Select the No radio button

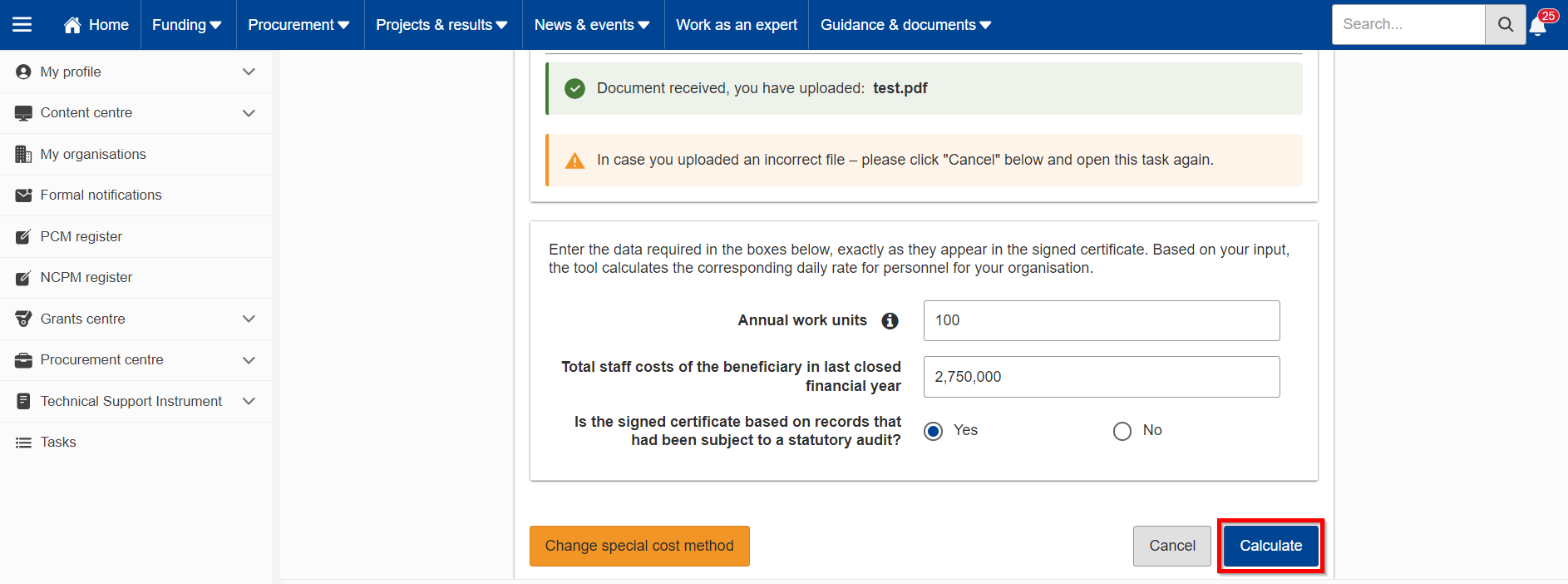(x=1122, y=431)
